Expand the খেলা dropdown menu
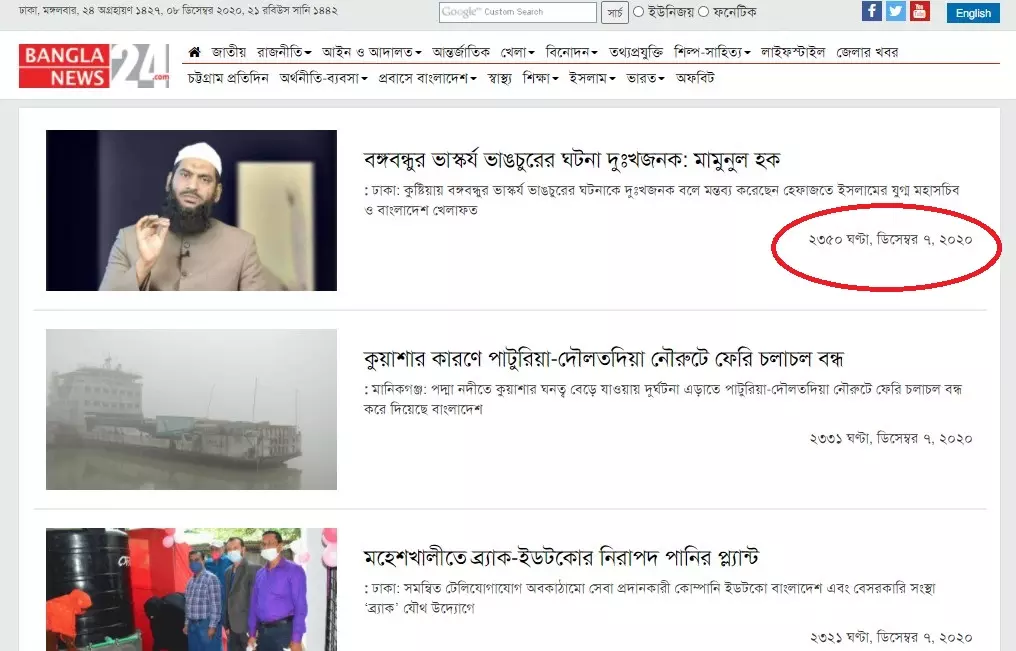1016x651 pixels. tap(517, 52)
